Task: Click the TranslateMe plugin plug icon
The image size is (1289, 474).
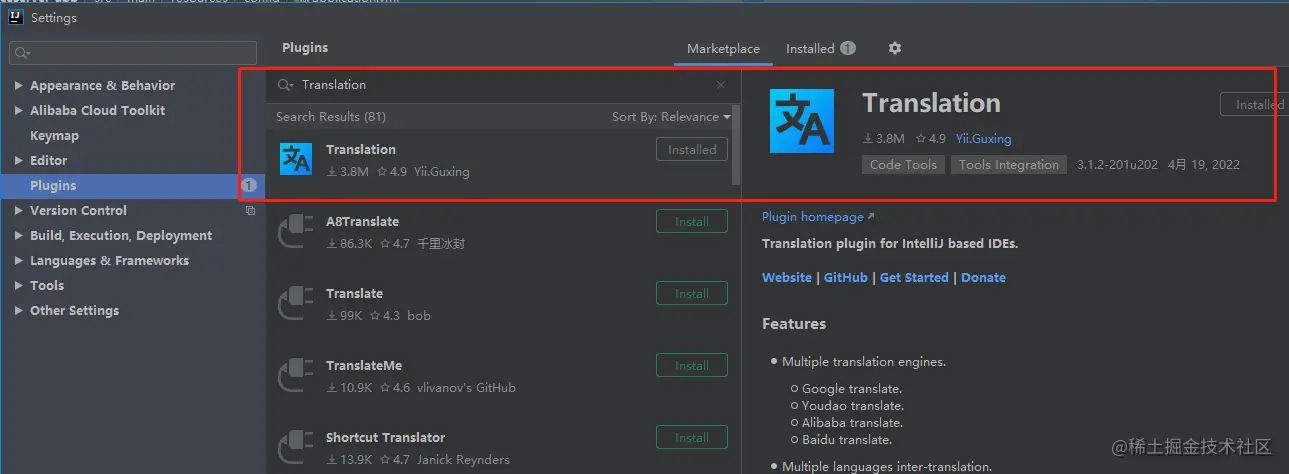Action: point(296,375)
